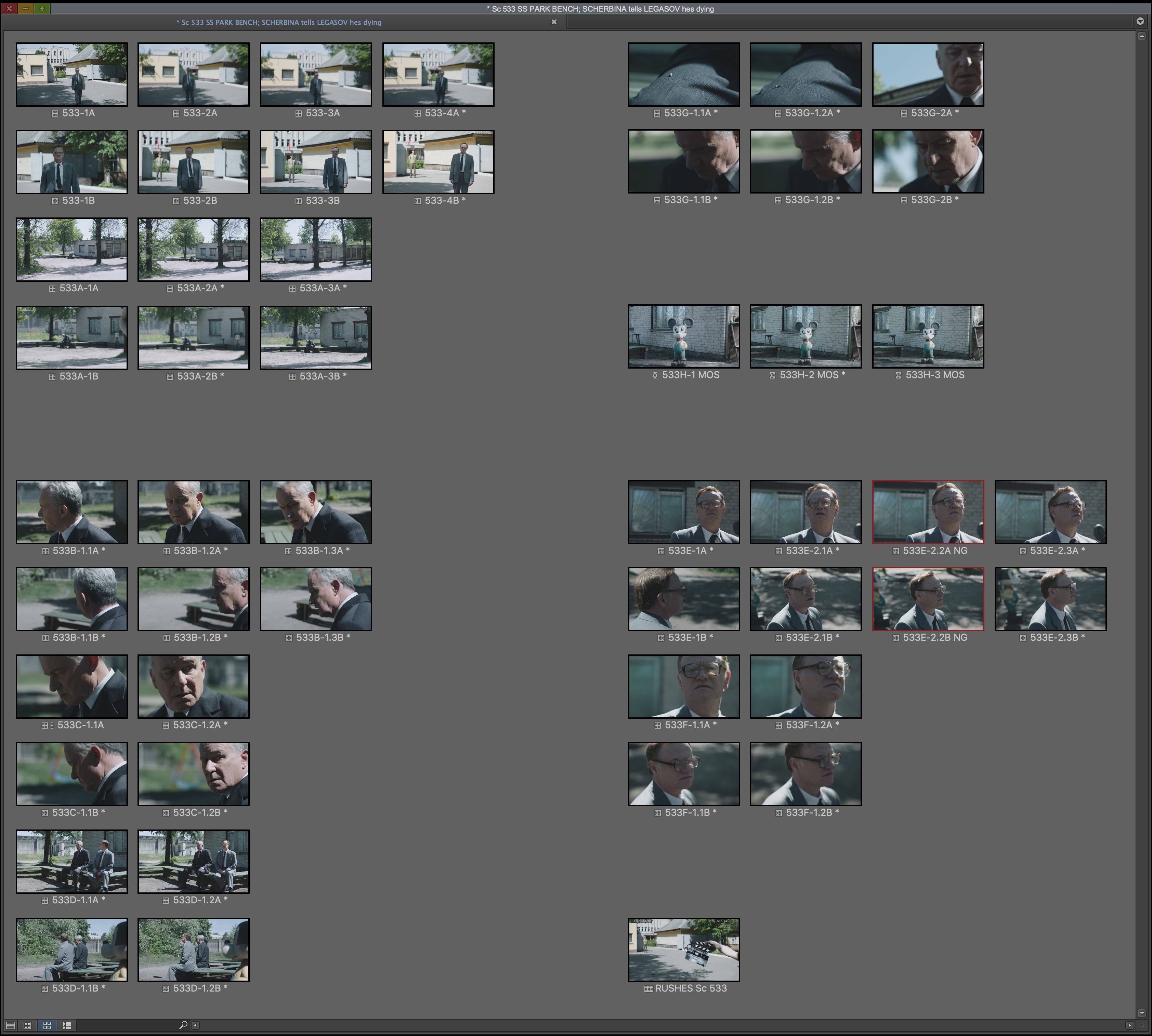Select the 533-1A clip thumbnail
Screen dimensions: 1152x1036
(72, 75)
